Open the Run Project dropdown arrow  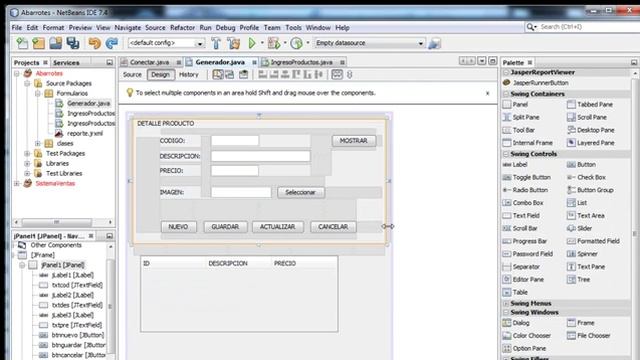click(x=262, y=43)
